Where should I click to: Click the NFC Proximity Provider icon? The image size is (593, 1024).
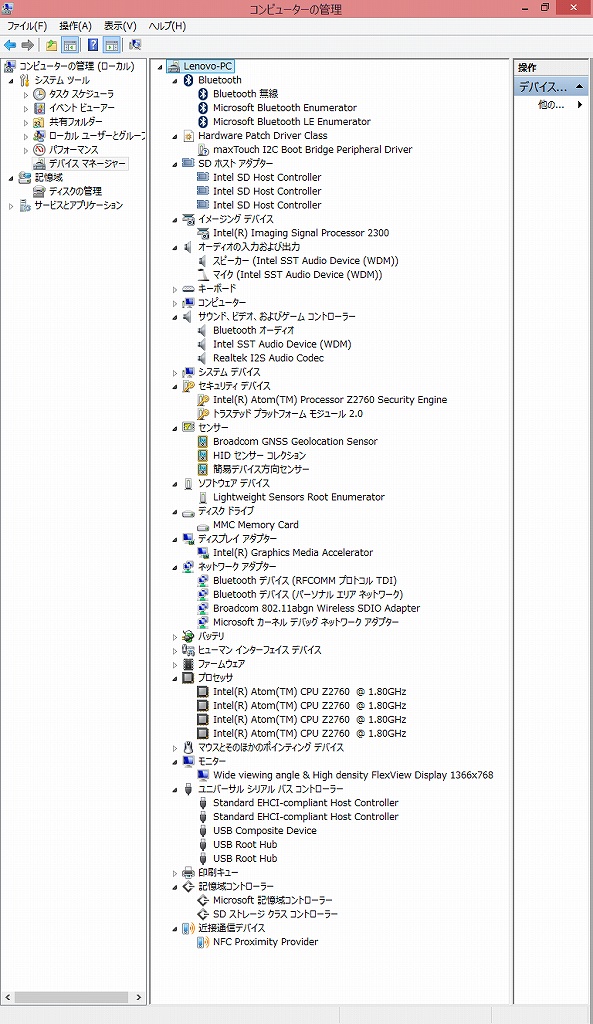click(203, 942)
